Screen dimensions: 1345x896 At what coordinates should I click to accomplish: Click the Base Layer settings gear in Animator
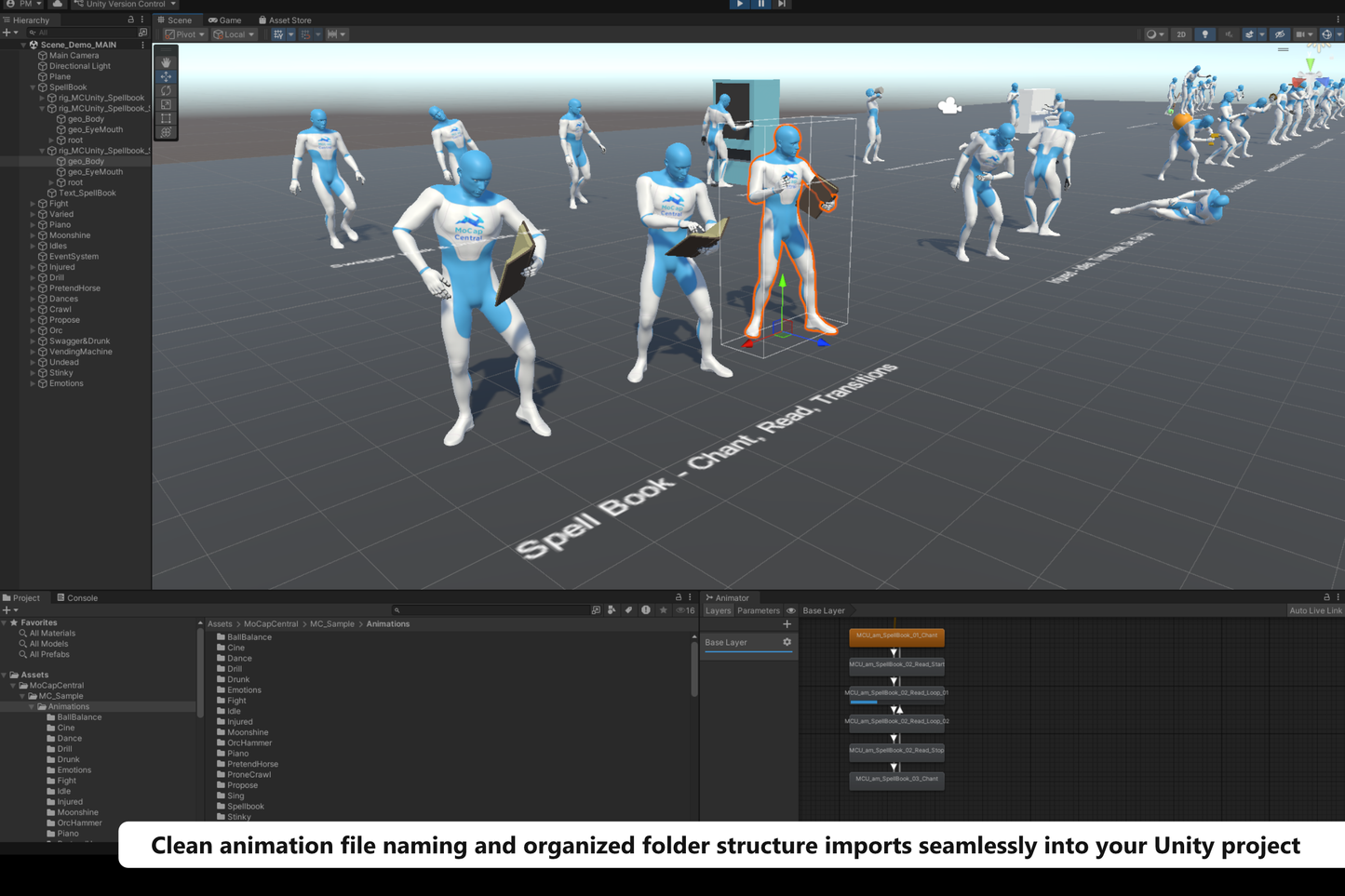[x=787, y=642]
